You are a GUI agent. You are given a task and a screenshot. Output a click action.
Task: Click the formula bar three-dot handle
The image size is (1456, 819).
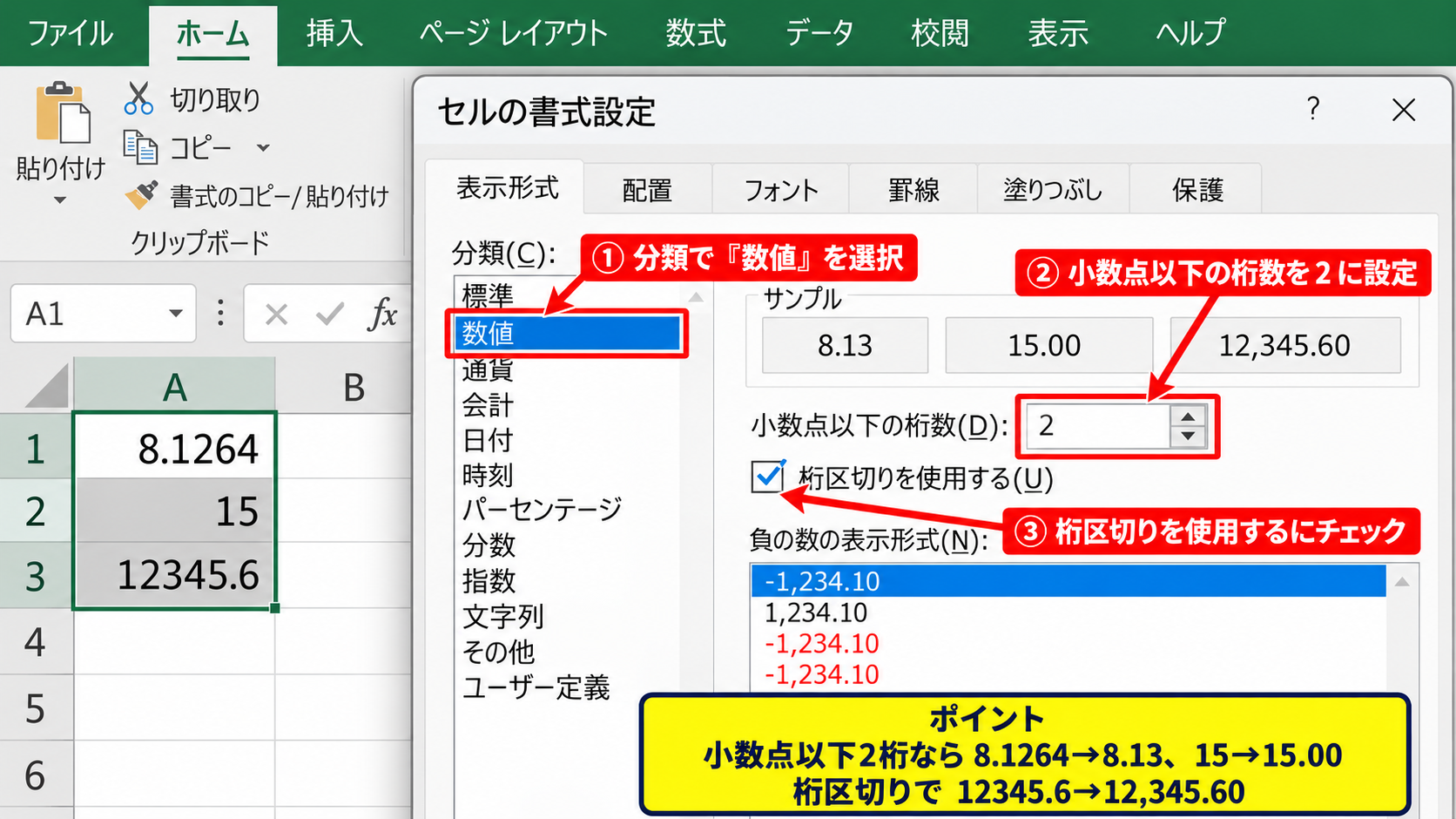coord(220,314)
